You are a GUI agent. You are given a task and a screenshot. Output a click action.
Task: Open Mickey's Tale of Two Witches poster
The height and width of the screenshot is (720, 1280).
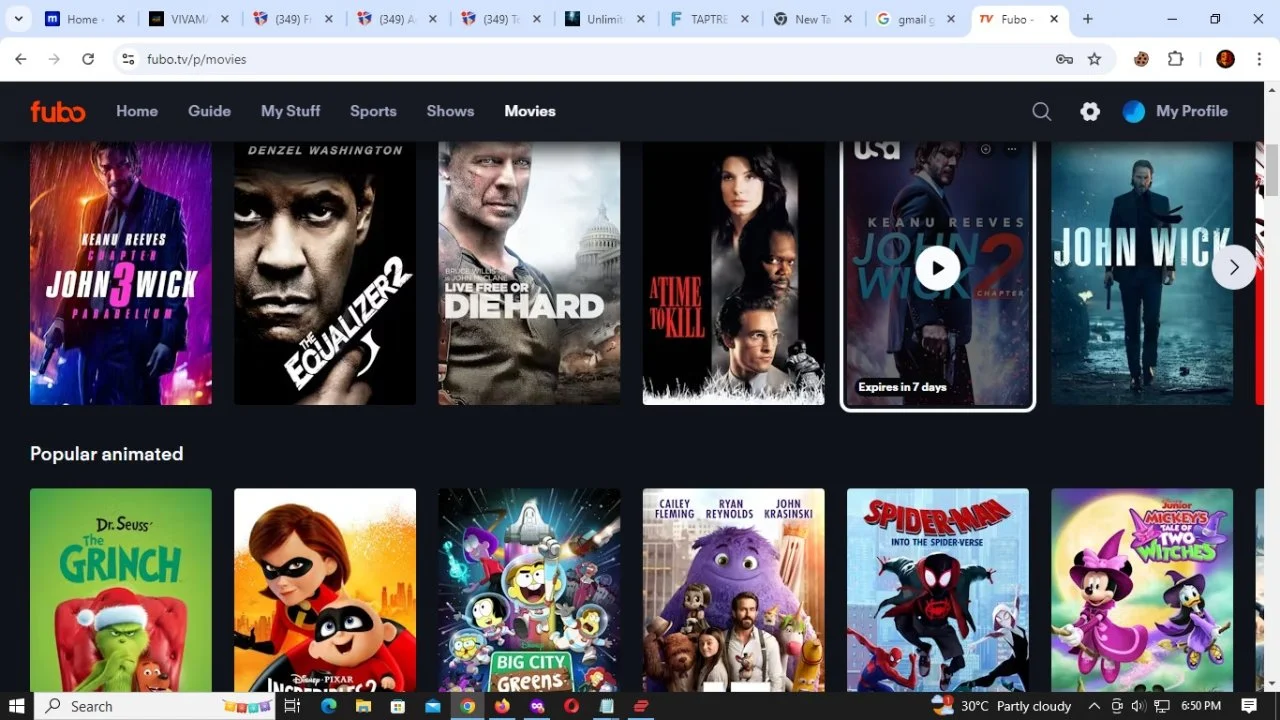pyautogui.click(x=1142, y=590)
